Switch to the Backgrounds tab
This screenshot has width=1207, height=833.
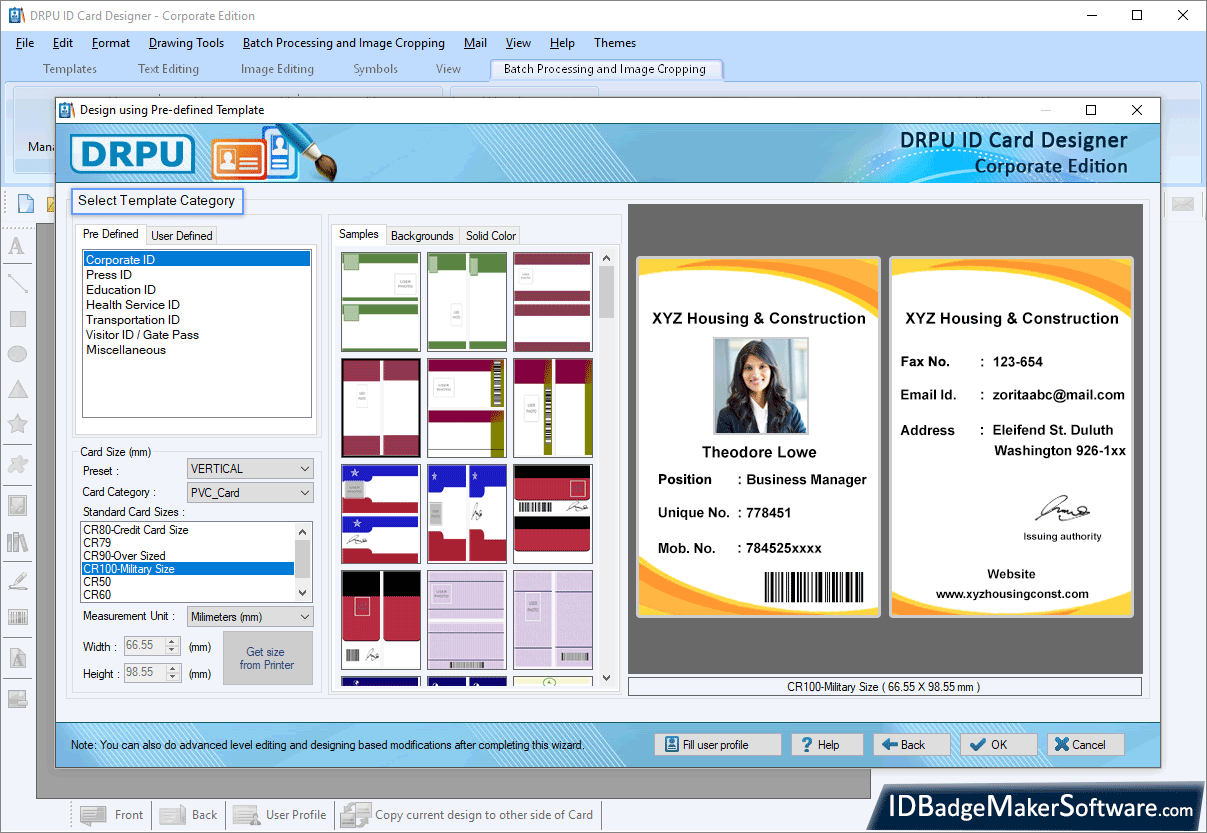tap(422, 235)
